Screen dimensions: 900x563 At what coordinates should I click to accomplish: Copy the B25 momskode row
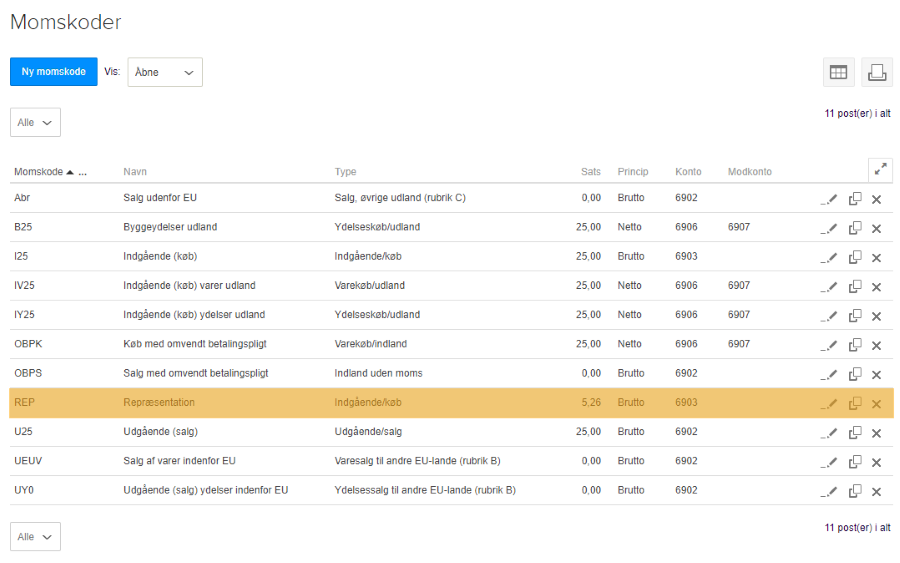click(855, 228)
